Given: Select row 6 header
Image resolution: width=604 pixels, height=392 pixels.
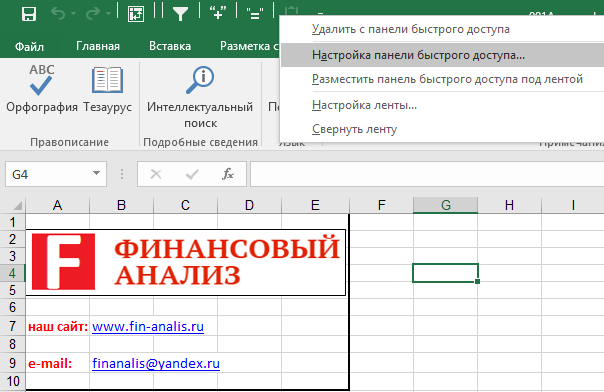Looking at the screenshot, I should pos(13,307).
